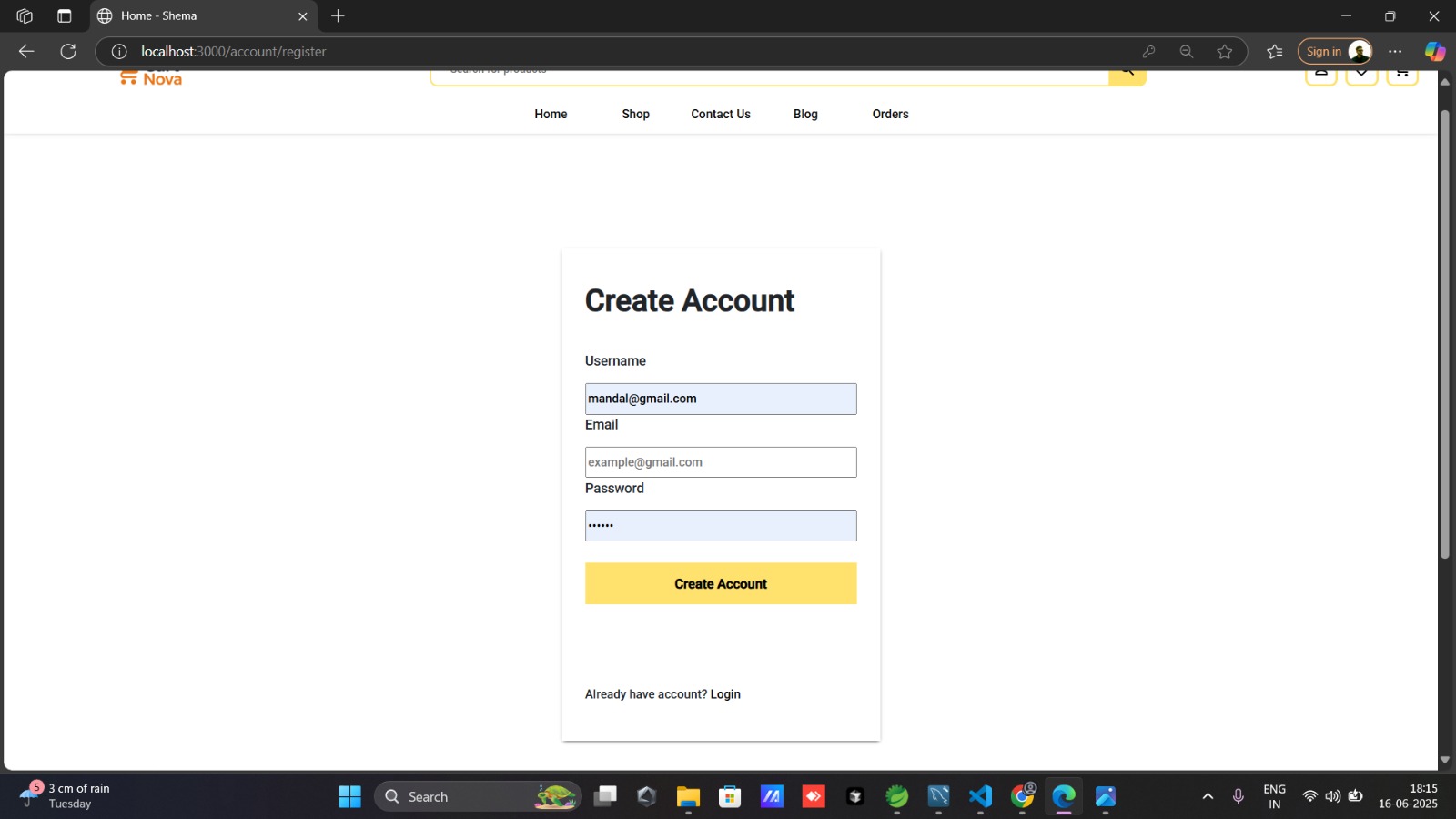Open the workspaces icon in the title bar
Viewport: 1456px width, 819px height.
click(x=25, y=15)
